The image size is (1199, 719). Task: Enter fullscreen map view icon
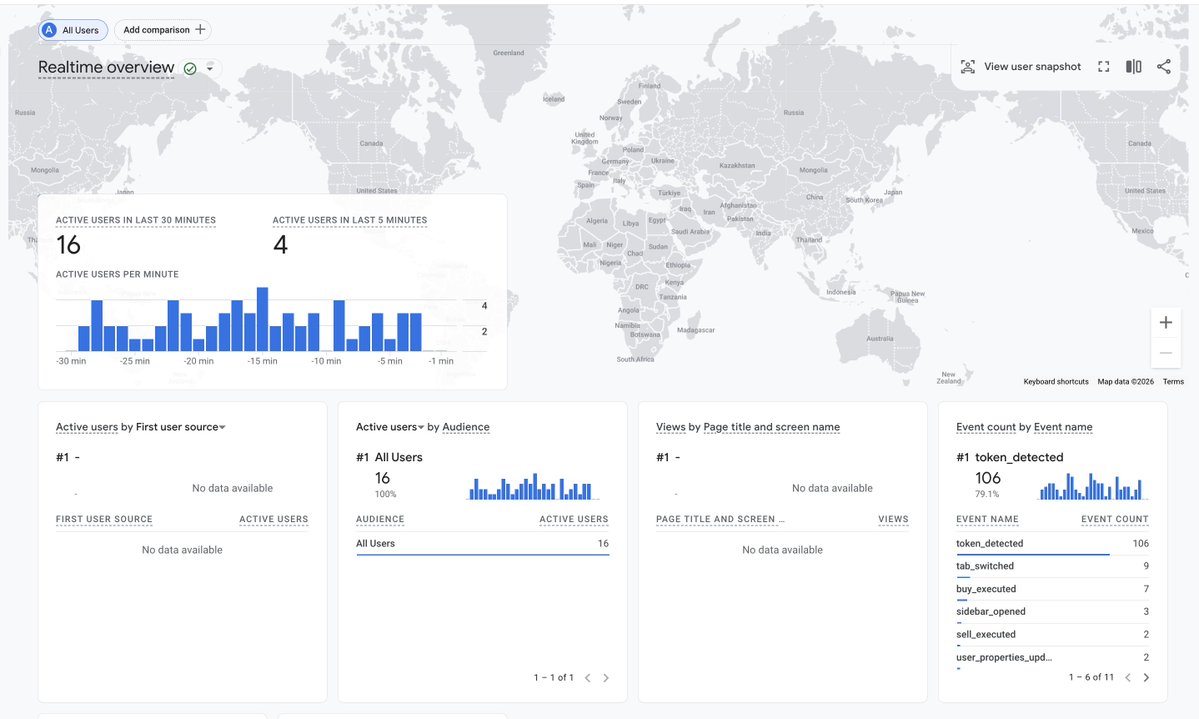[x=1103, y=67]
